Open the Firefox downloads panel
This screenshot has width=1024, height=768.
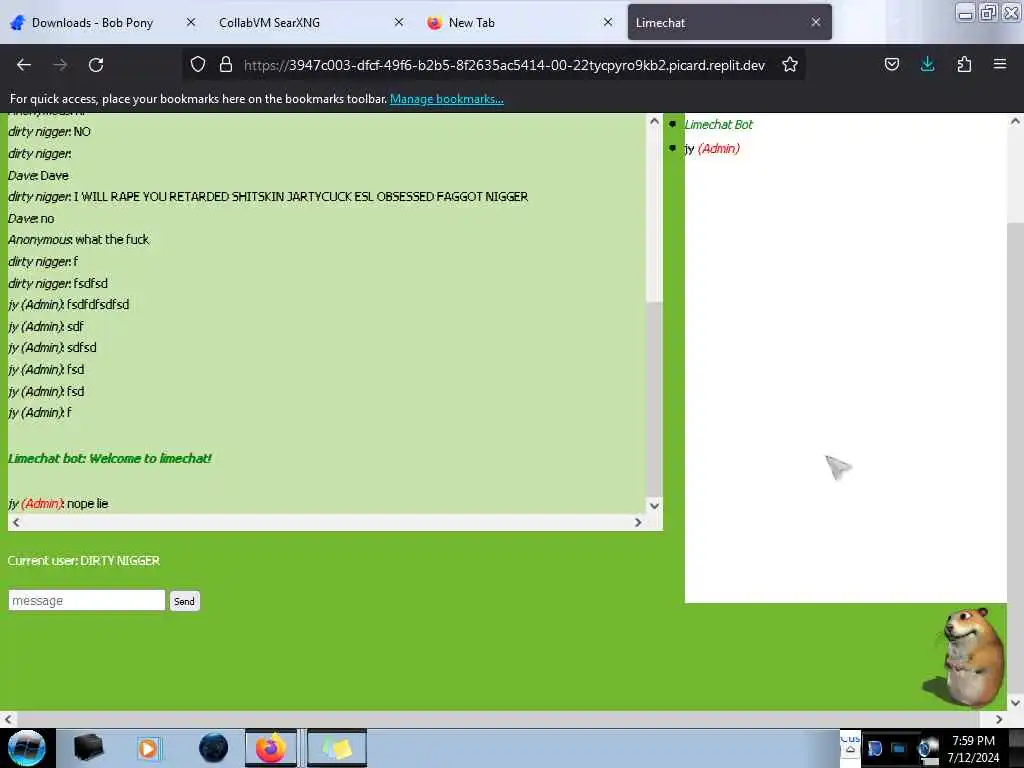(927, 65)
